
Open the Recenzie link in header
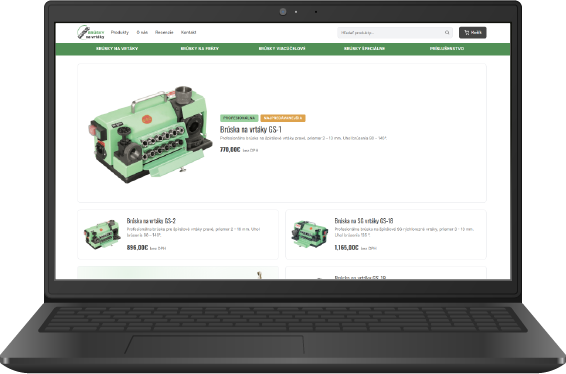point(164,32)
